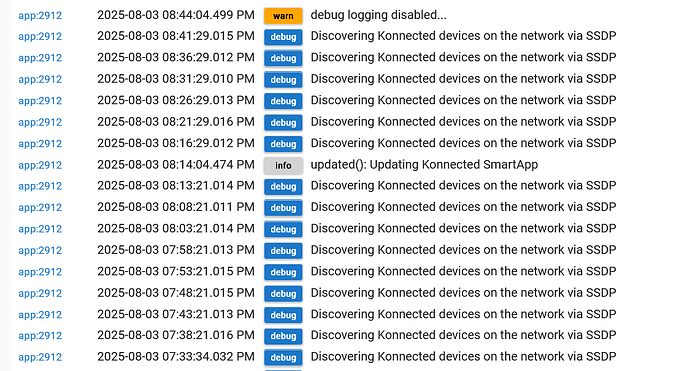Open app:2912 link at 08:41:29.015 PM
The height and width of the screenshot is (371, 690).
[x=40, y=37]
